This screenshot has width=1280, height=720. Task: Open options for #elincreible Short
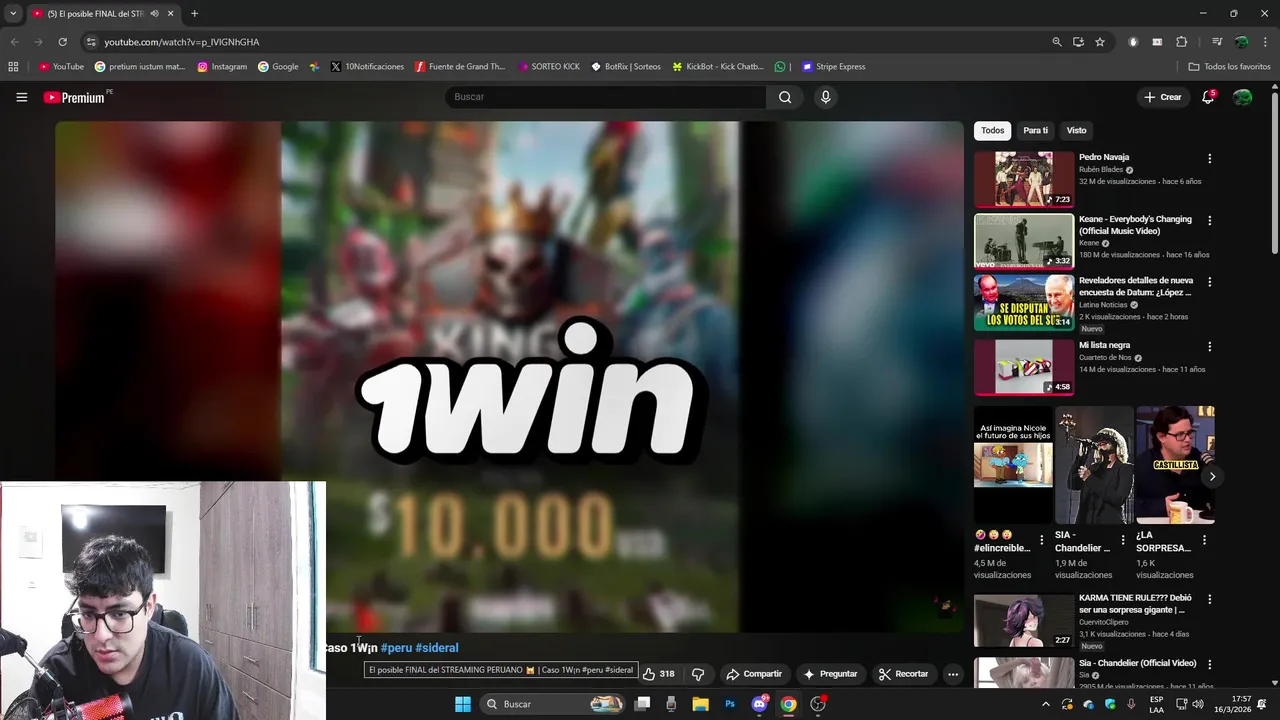tap(1041, 540)
